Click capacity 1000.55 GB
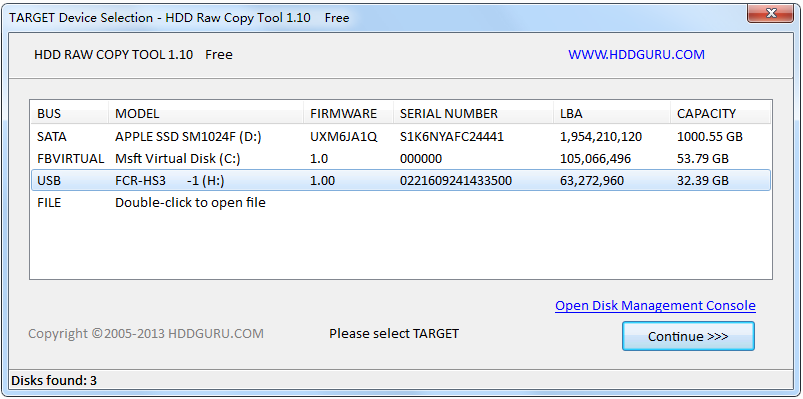This screenshot has height=399, width=803. coord(710,137)
